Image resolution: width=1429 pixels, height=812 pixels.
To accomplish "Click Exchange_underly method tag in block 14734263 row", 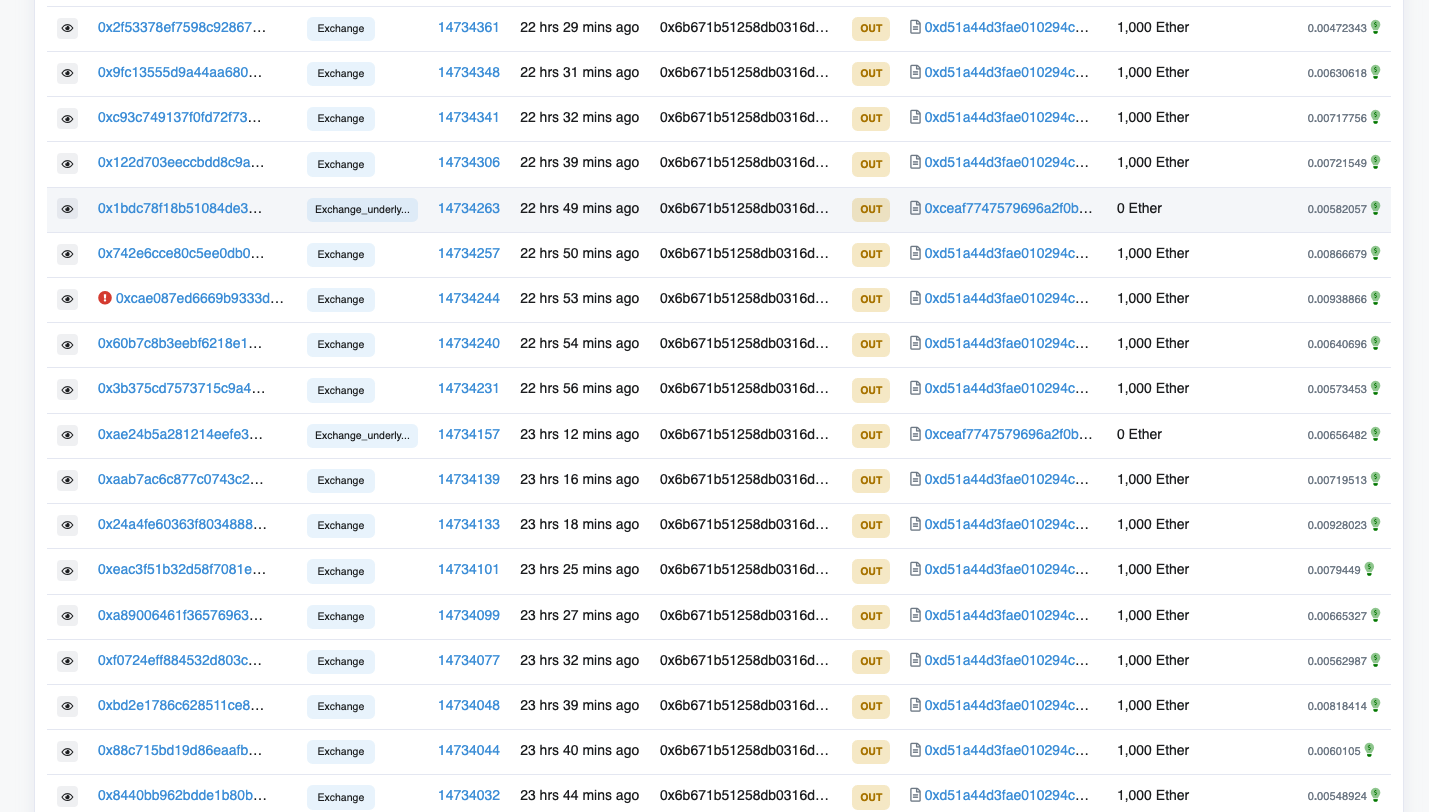I will [361, 209].
